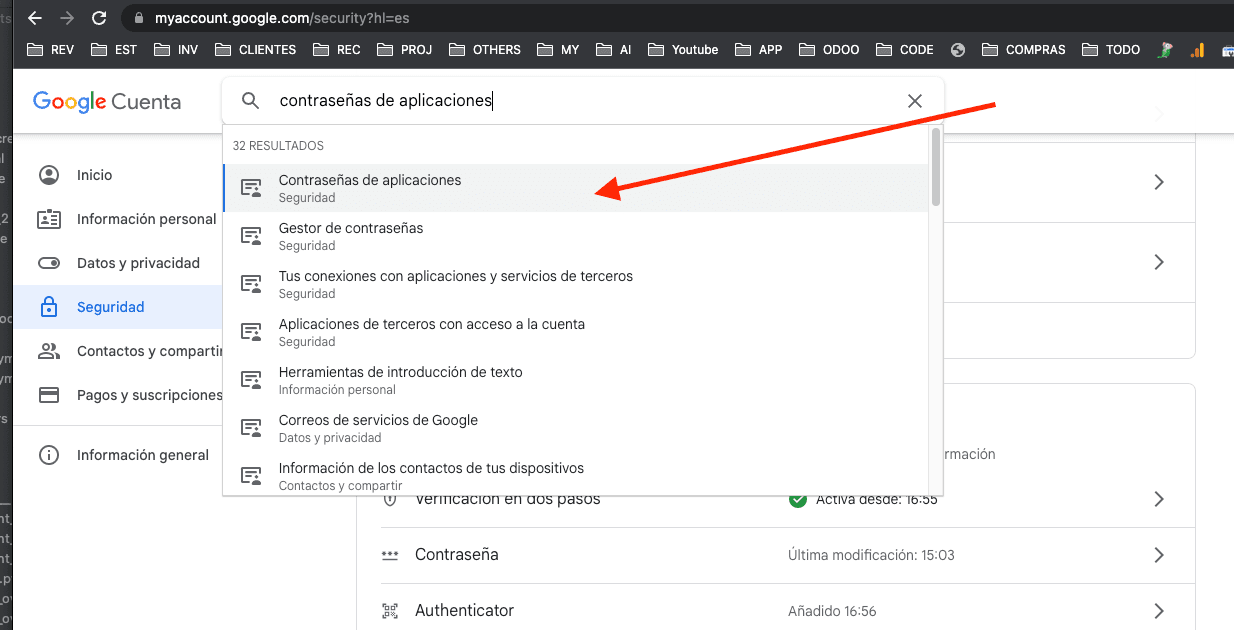Expand the Contraseña row chevron

click(1159, 555)
